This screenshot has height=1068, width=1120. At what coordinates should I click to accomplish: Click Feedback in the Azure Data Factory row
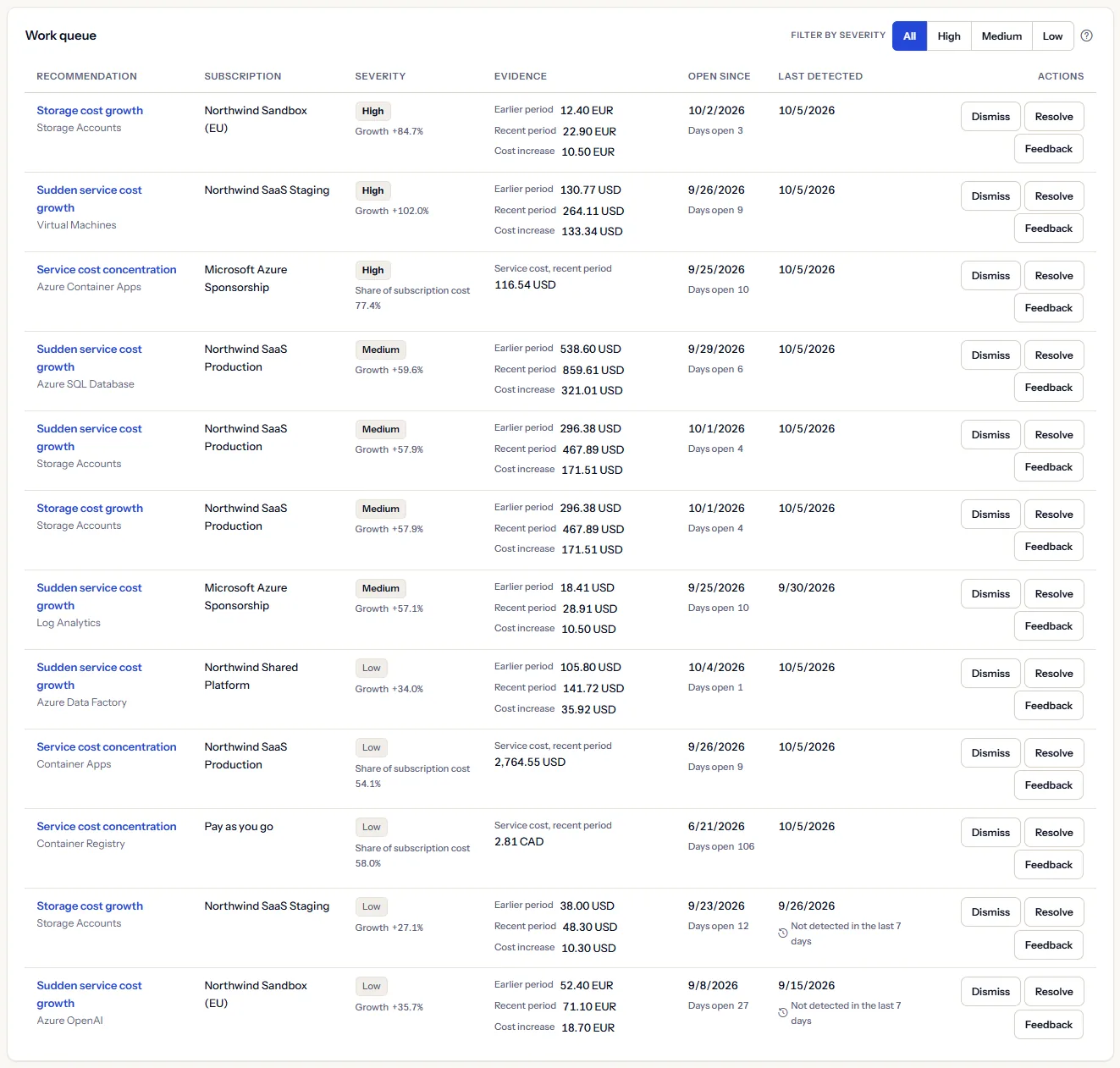(1049, 706)
